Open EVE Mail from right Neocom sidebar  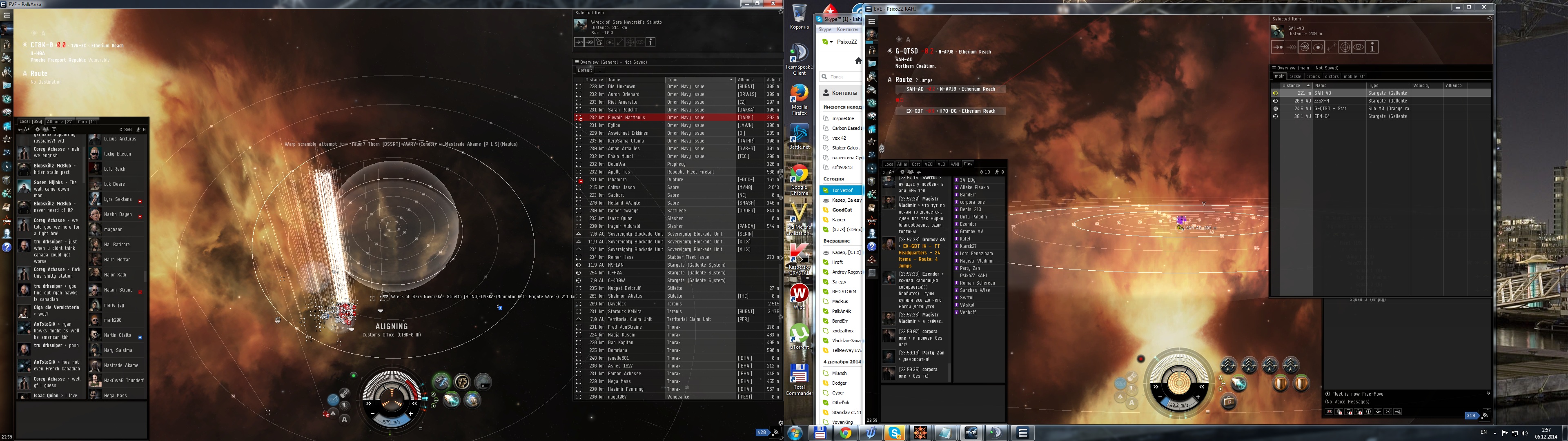pyautogui.click(x=872, y=63)
